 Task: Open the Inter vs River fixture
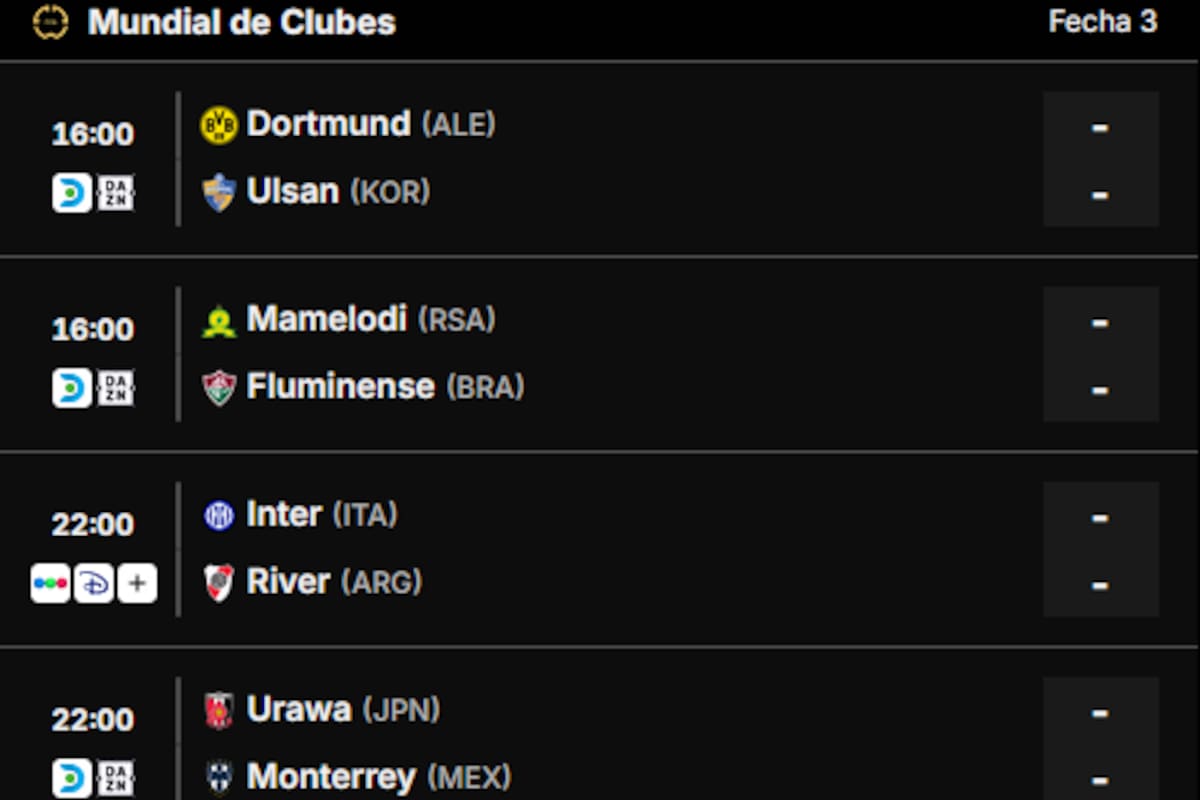(600, 548)
